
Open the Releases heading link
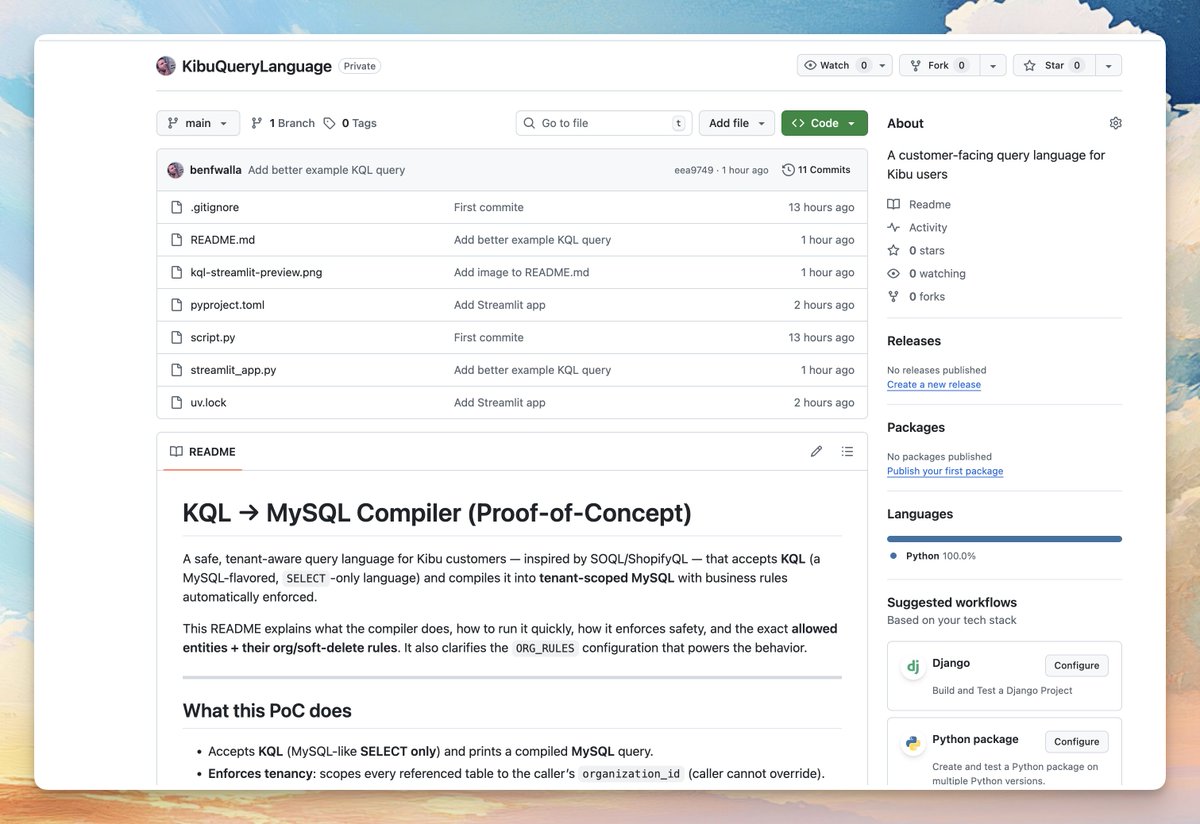tap(914, 341)
